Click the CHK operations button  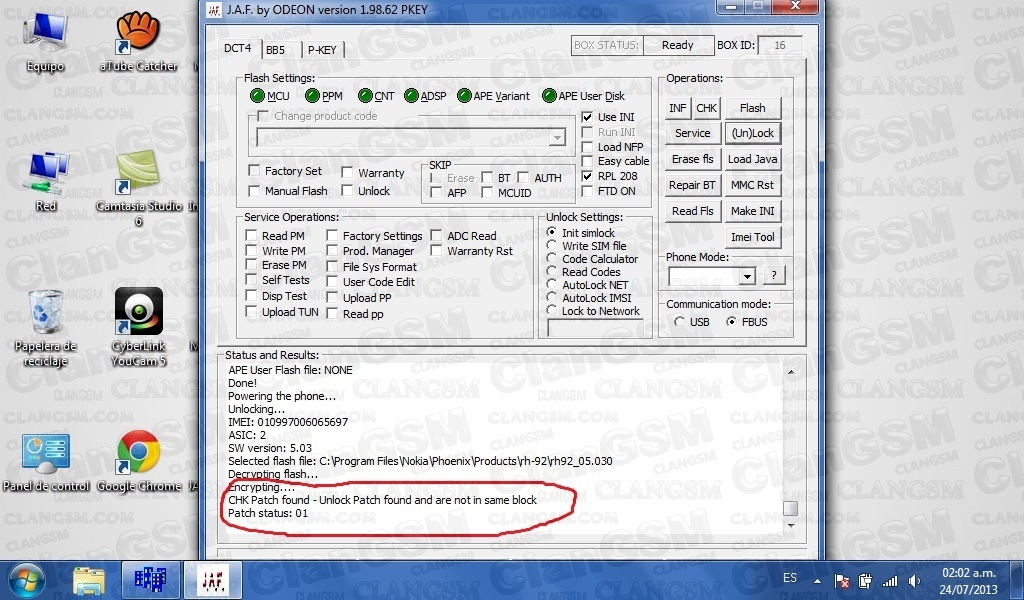(x=707, y=108)
